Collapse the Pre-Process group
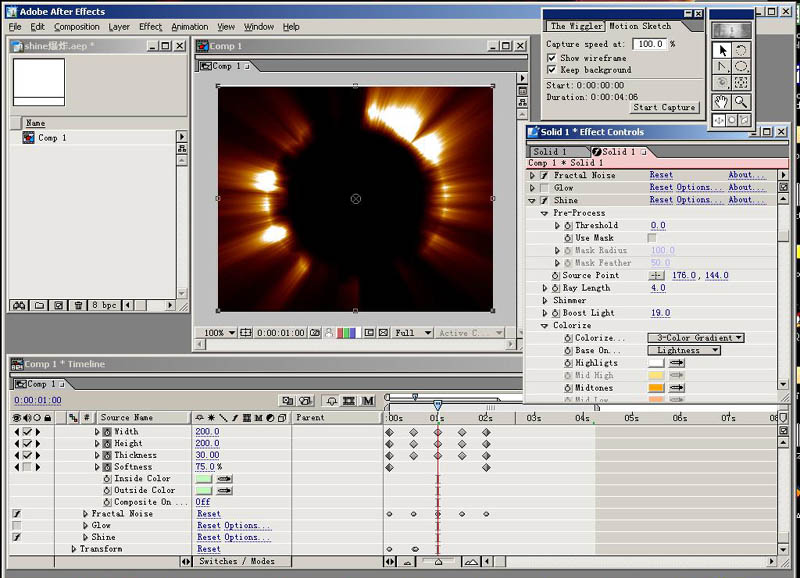Screen dimensions: 800x578 544,213
